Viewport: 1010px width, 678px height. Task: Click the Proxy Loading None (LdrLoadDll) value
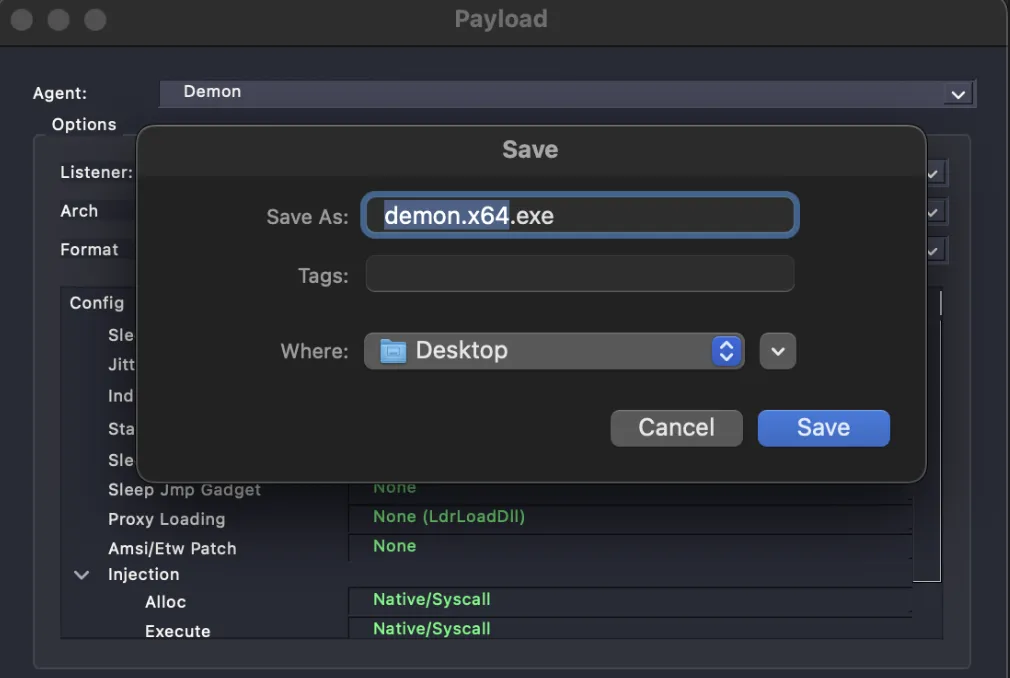point(449,517)
